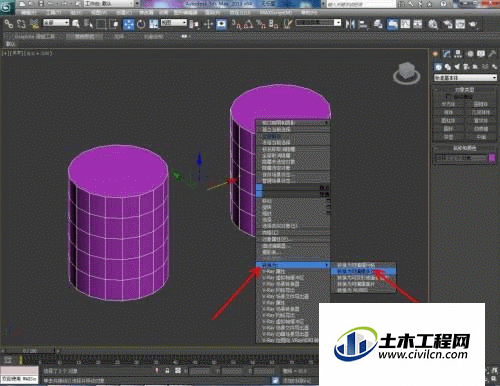Click the object name input field
The image size is (500, 386).
point(461,158)
